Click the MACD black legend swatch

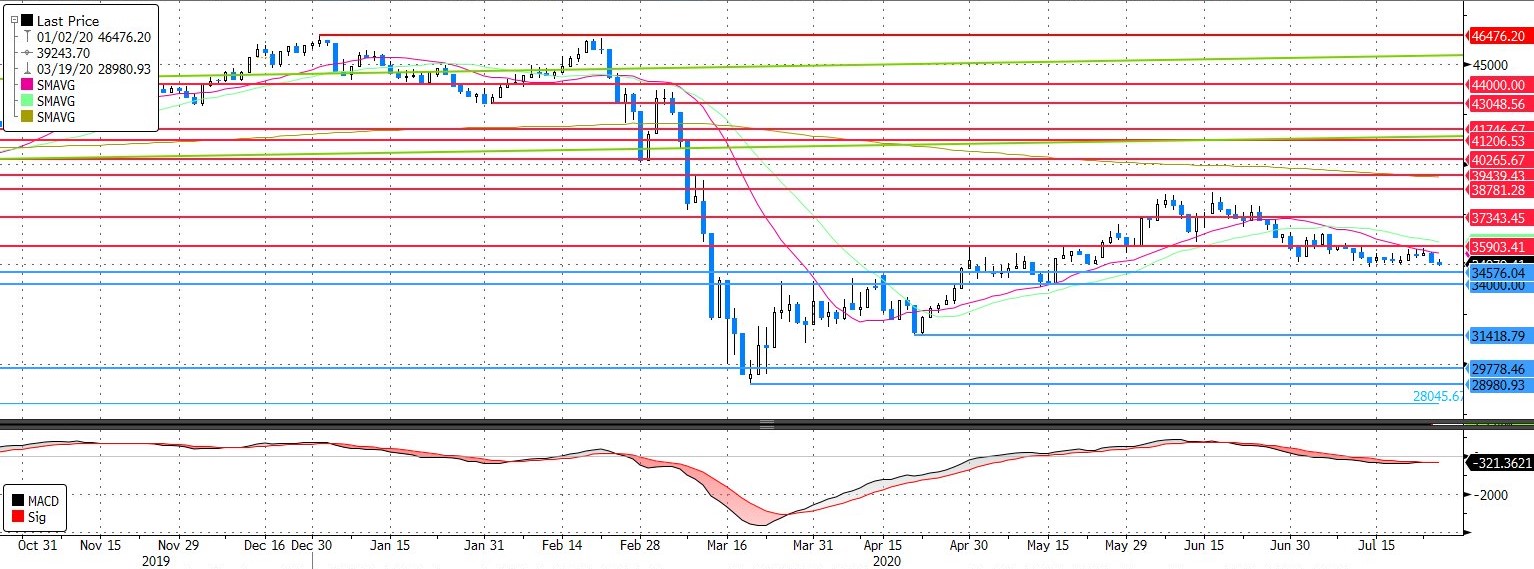click(x=19, y=501)
